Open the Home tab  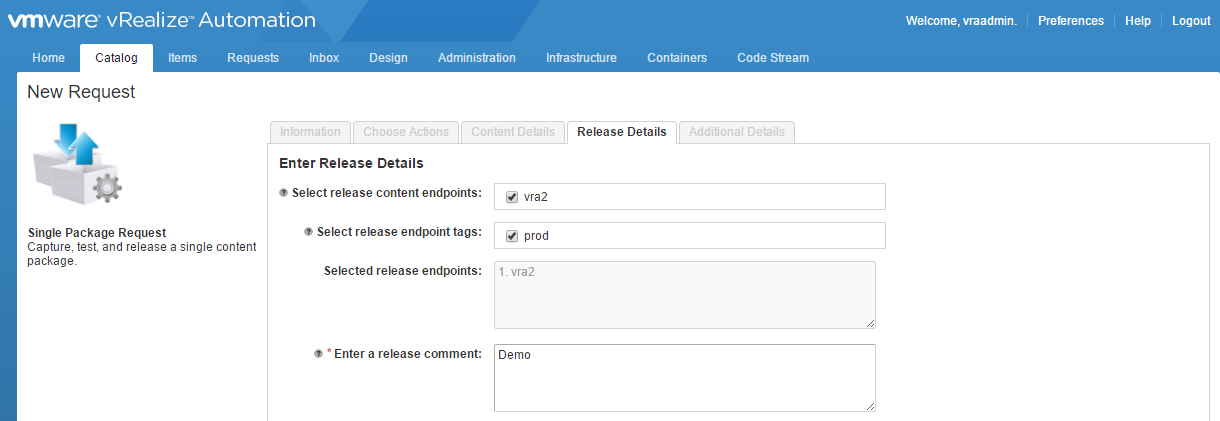(x=48, y=58)
